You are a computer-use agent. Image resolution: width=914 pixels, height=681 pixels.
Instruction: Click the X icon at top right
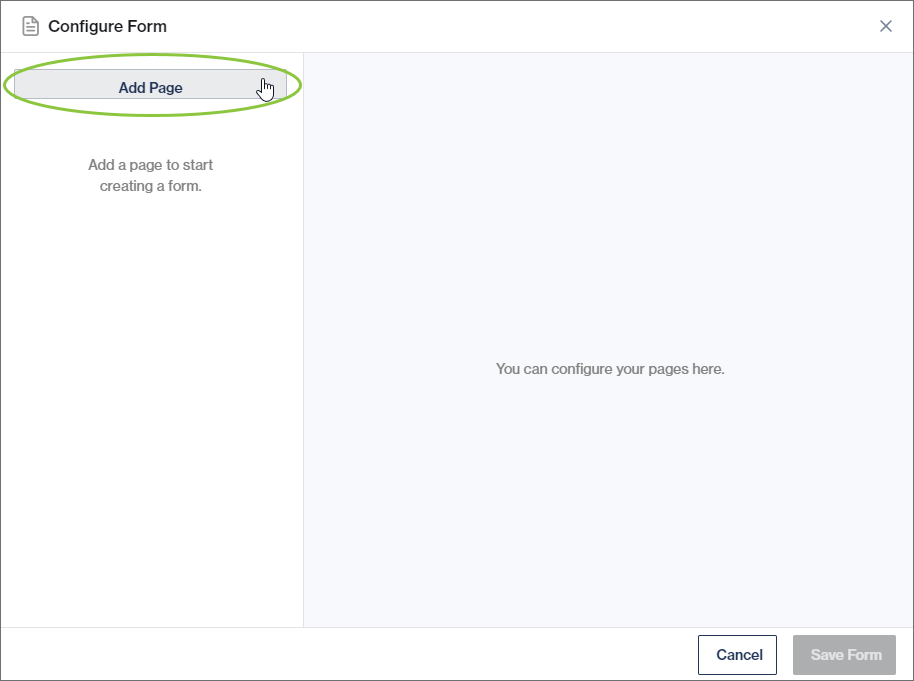pos(885,26)
